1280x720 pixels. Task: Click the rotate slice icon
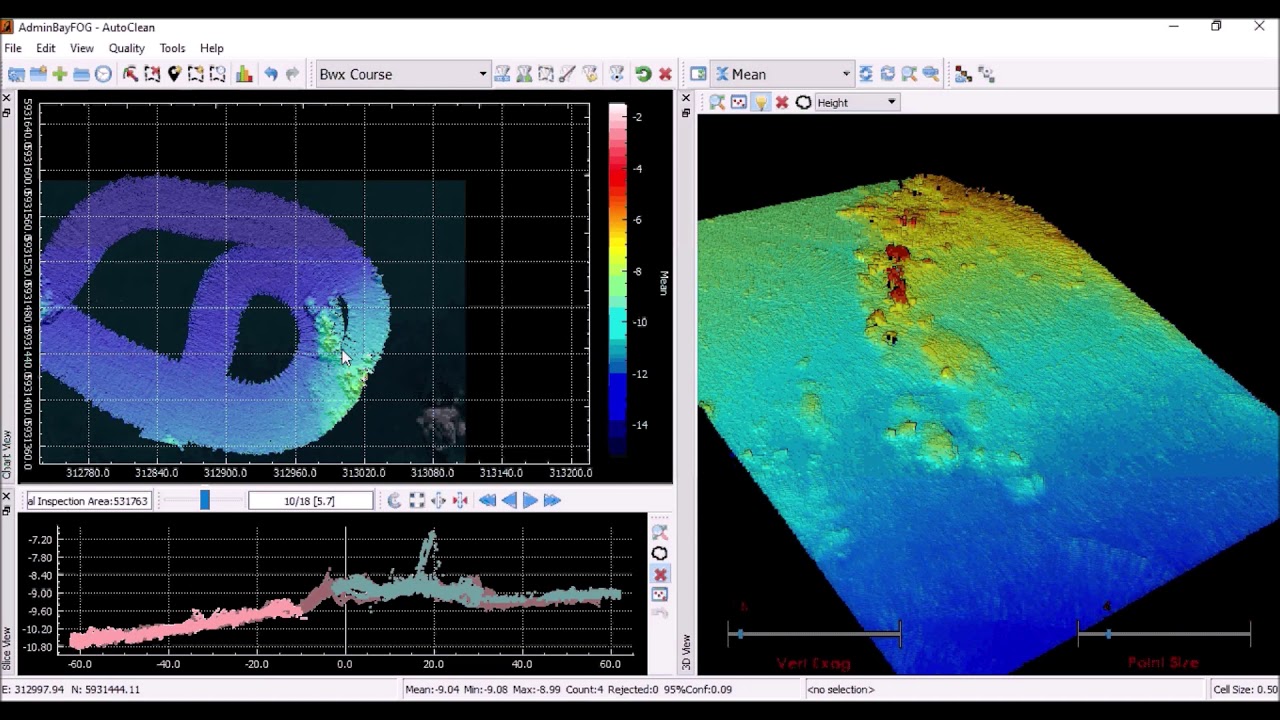[x=394, y=500]
